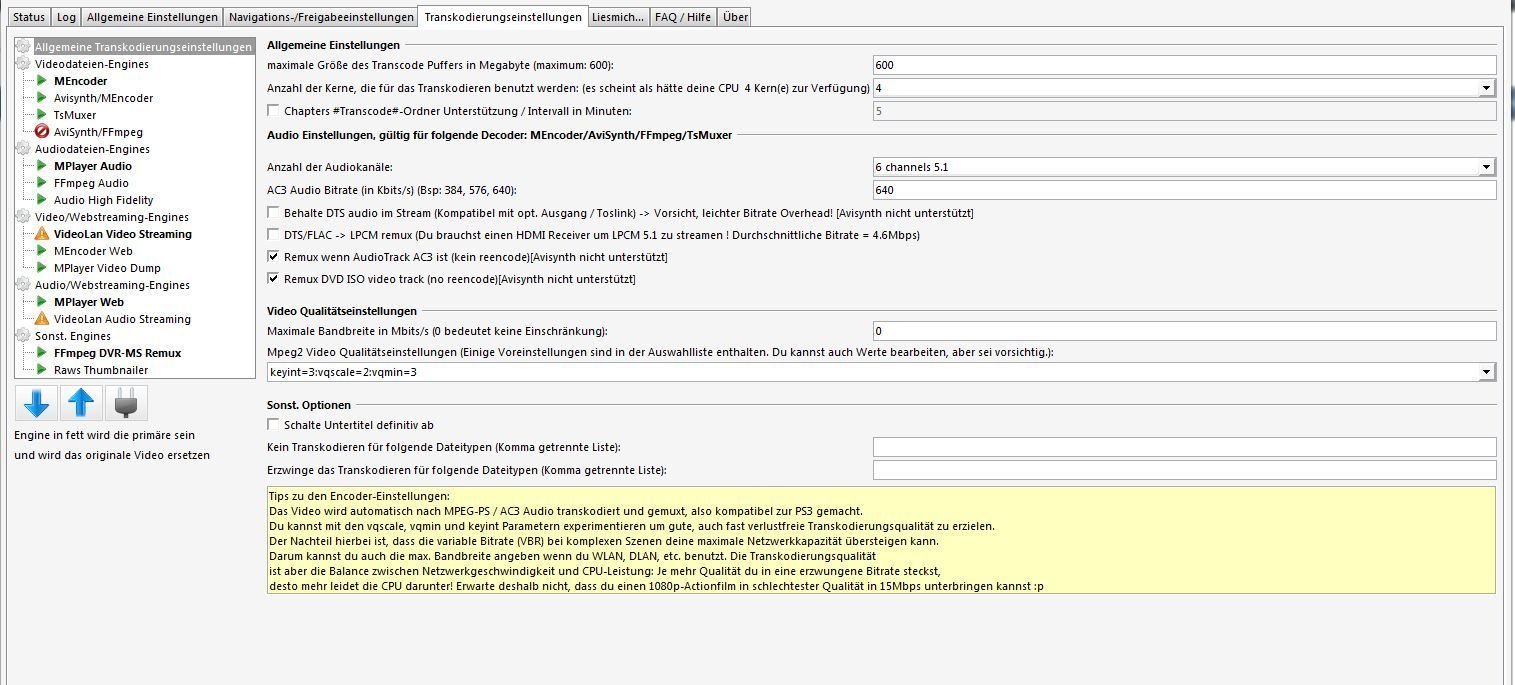
Task: Open the Navigations-/Freigabeeinstellungen tab
Action: [x=321, y=17]
